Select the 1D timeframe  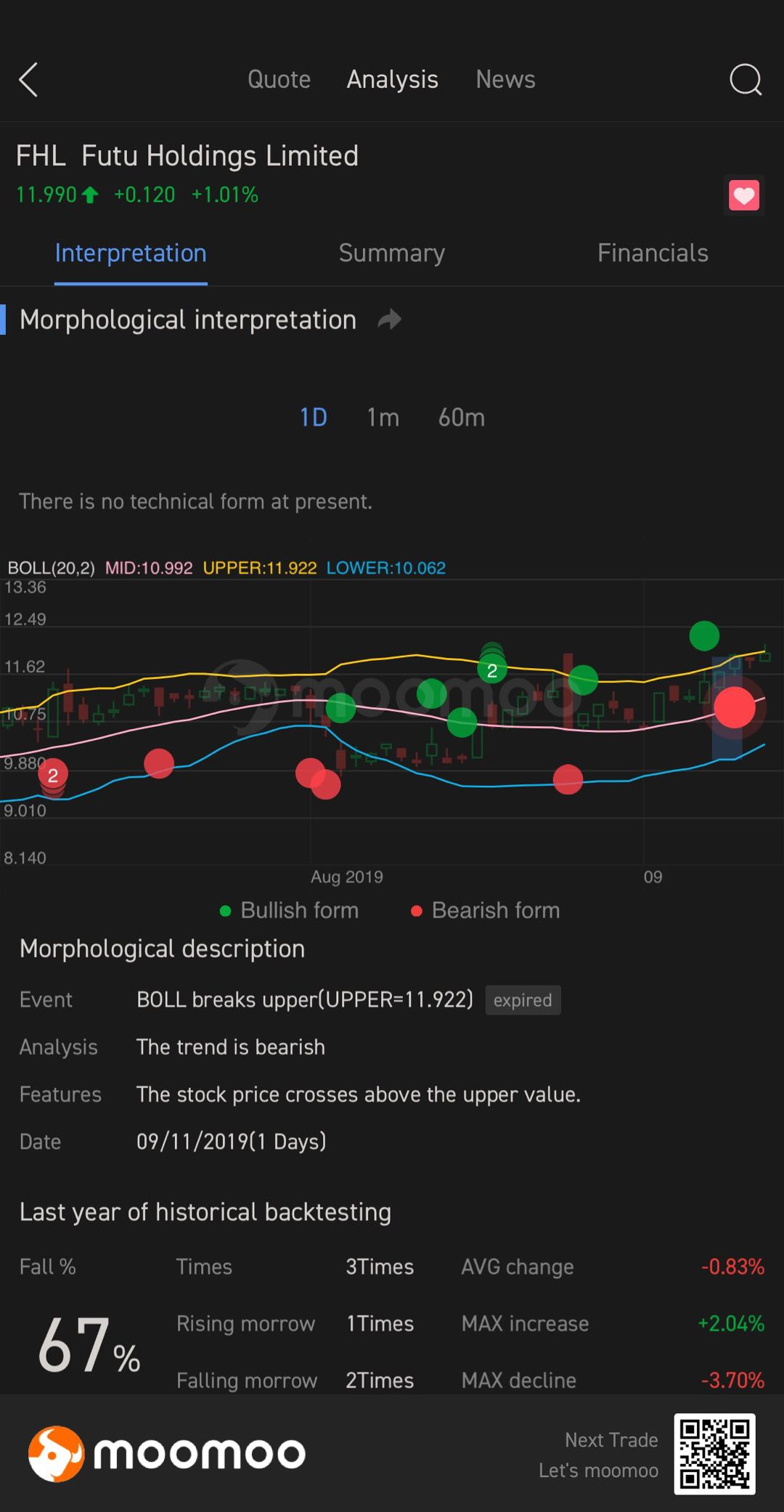[313, 418]
